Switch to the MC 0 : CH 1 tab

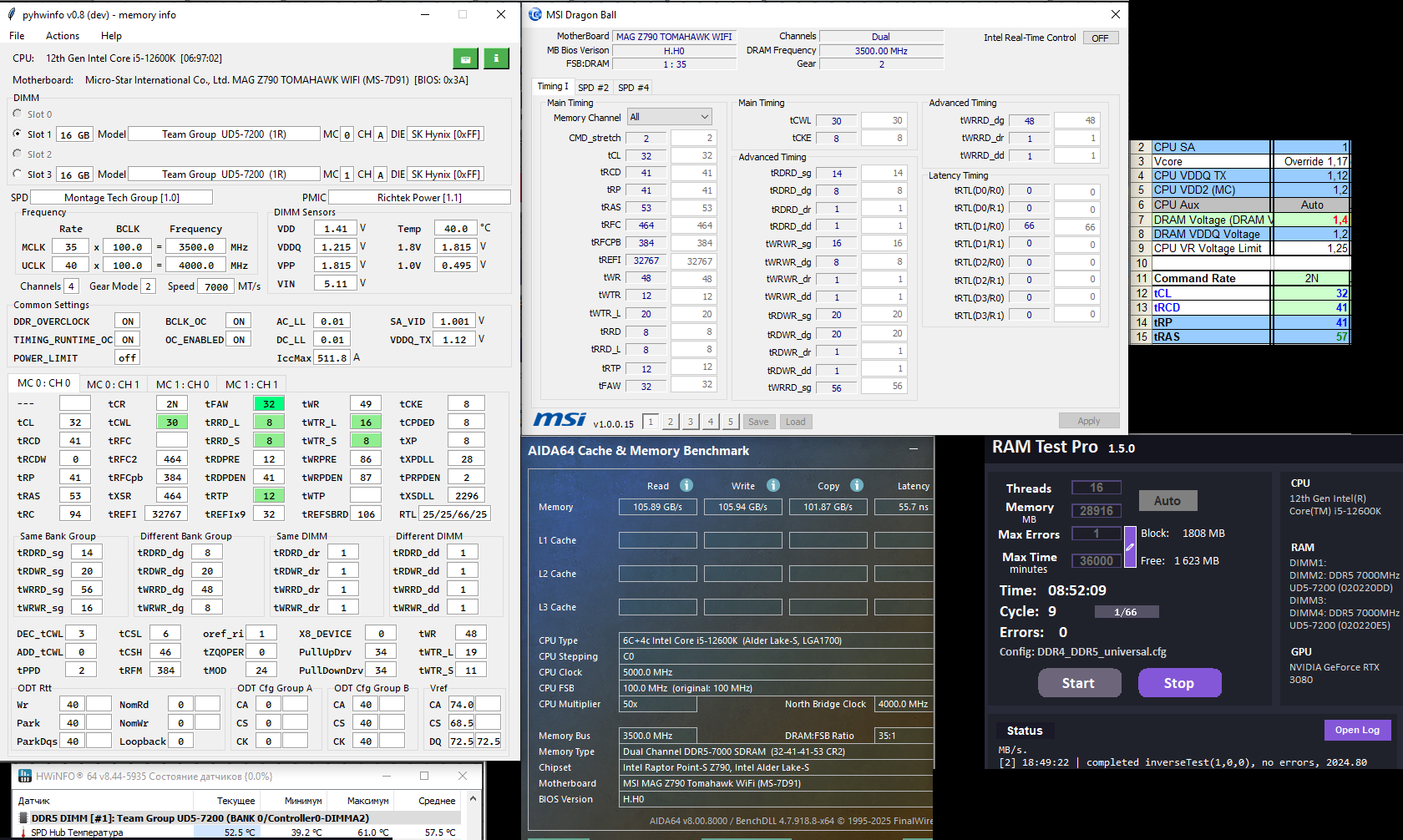tap(113, 384)
